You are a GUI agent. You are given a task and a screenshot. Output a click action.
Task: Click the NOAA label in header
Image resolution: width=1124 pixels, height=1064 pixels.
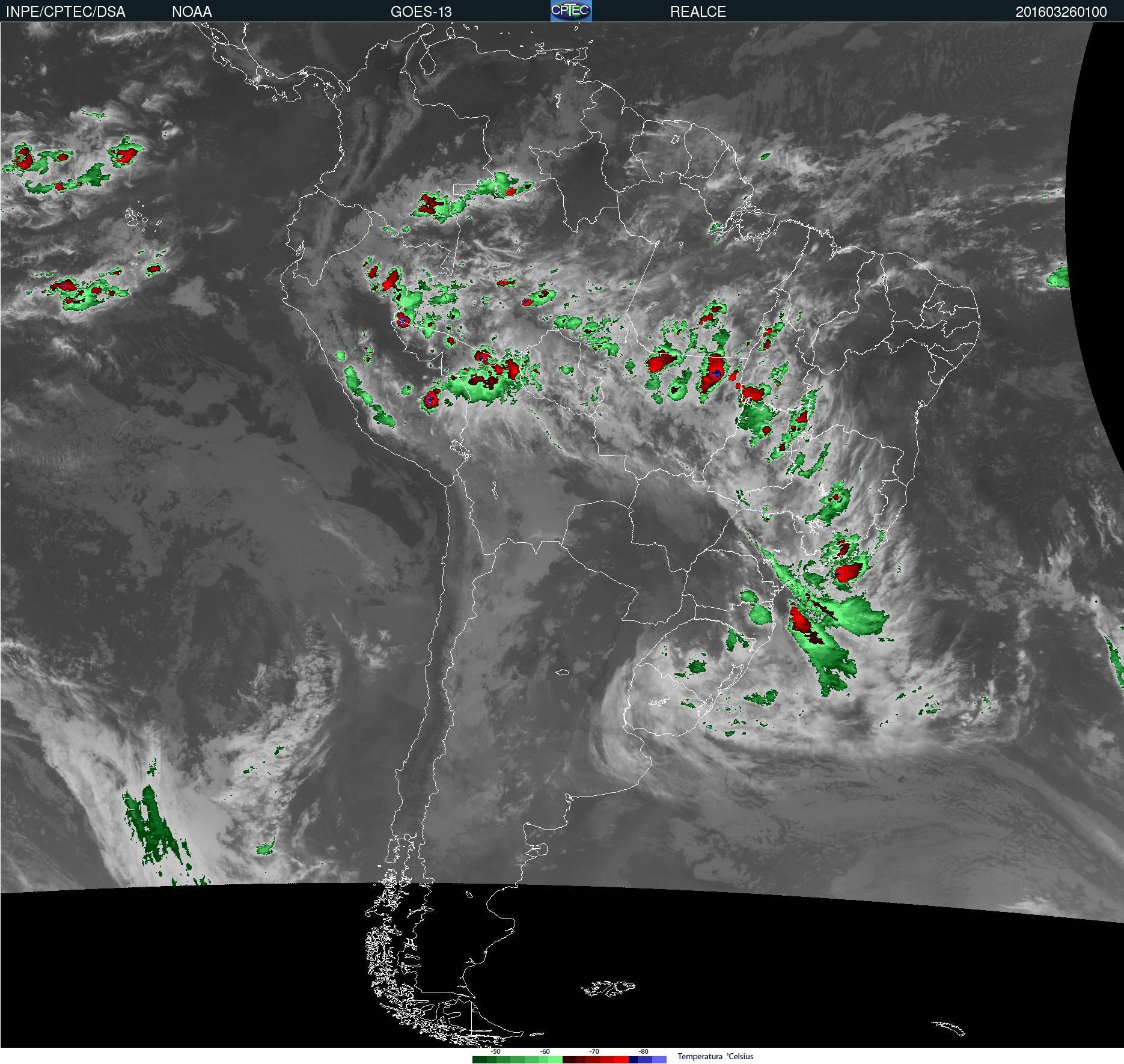192,12
